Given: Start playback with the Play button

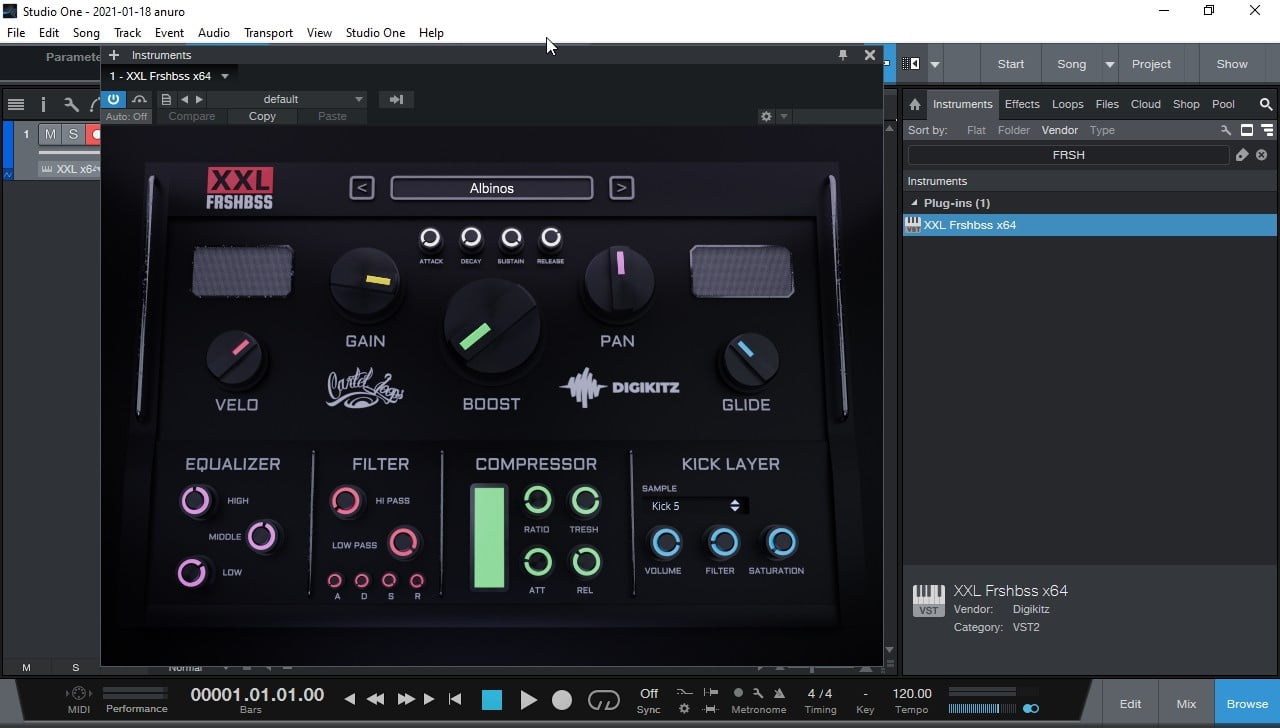Looking at the screenshot, I should click(x=528, y=700).
